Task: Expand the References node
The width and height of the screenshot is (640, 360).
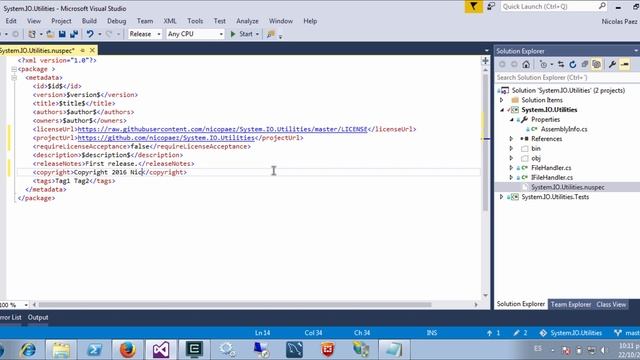Action: click(x=511, y=139)
